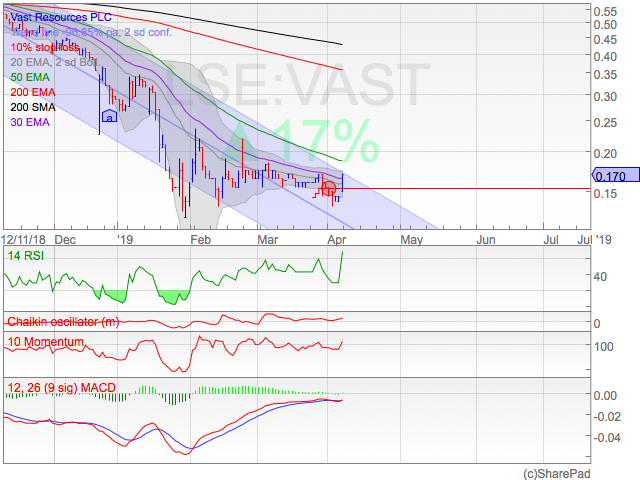Select the 10% stoploss legend label
This screenshot has height=480, width=640.
pos(45,47)
